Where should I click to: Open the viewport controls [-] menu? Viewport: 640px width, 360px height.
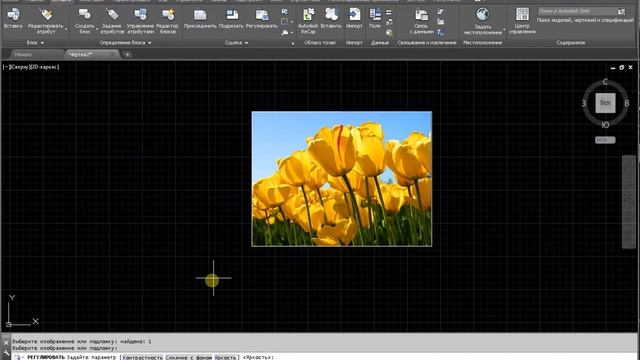tap(6, 67)
